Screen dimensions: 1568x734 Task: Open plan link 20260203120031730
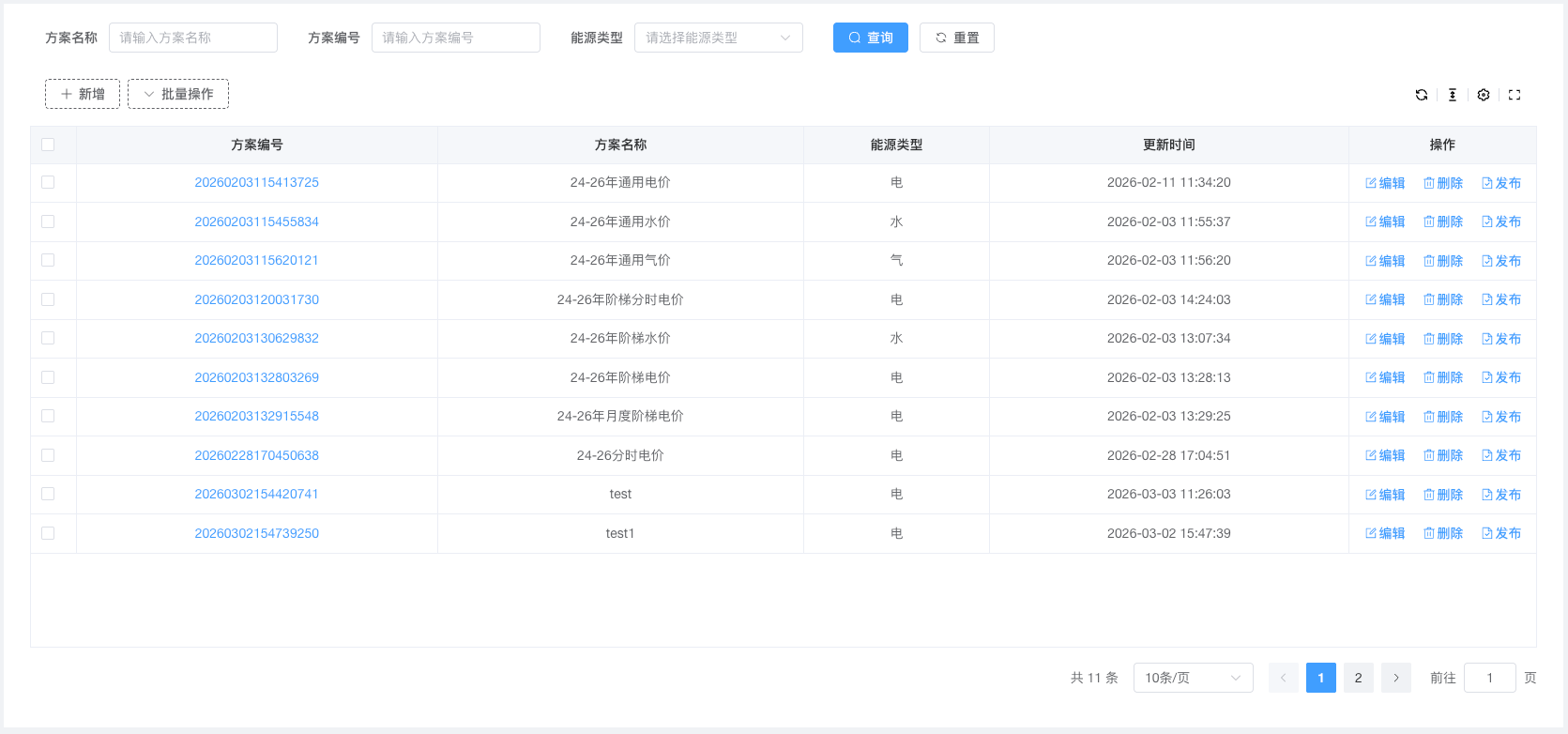coord(257,299)
